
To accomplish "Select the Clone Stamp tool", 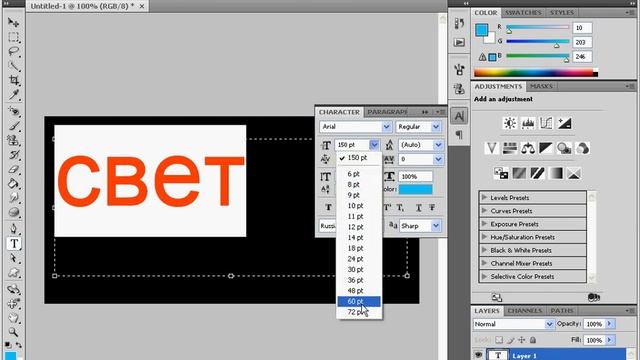I will pyautogui.click(x=13, y=140).
